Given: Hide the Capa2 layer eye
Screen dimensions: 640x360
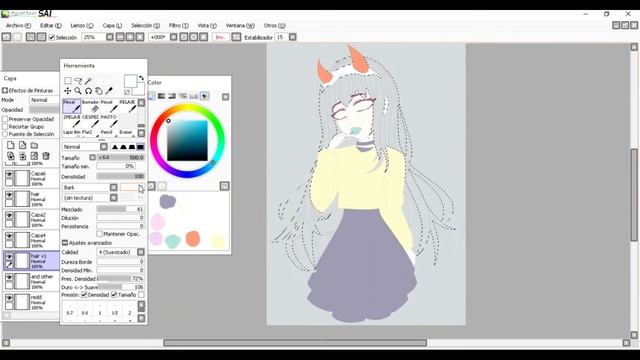Looking at the screenshot, I should (9, 216).
